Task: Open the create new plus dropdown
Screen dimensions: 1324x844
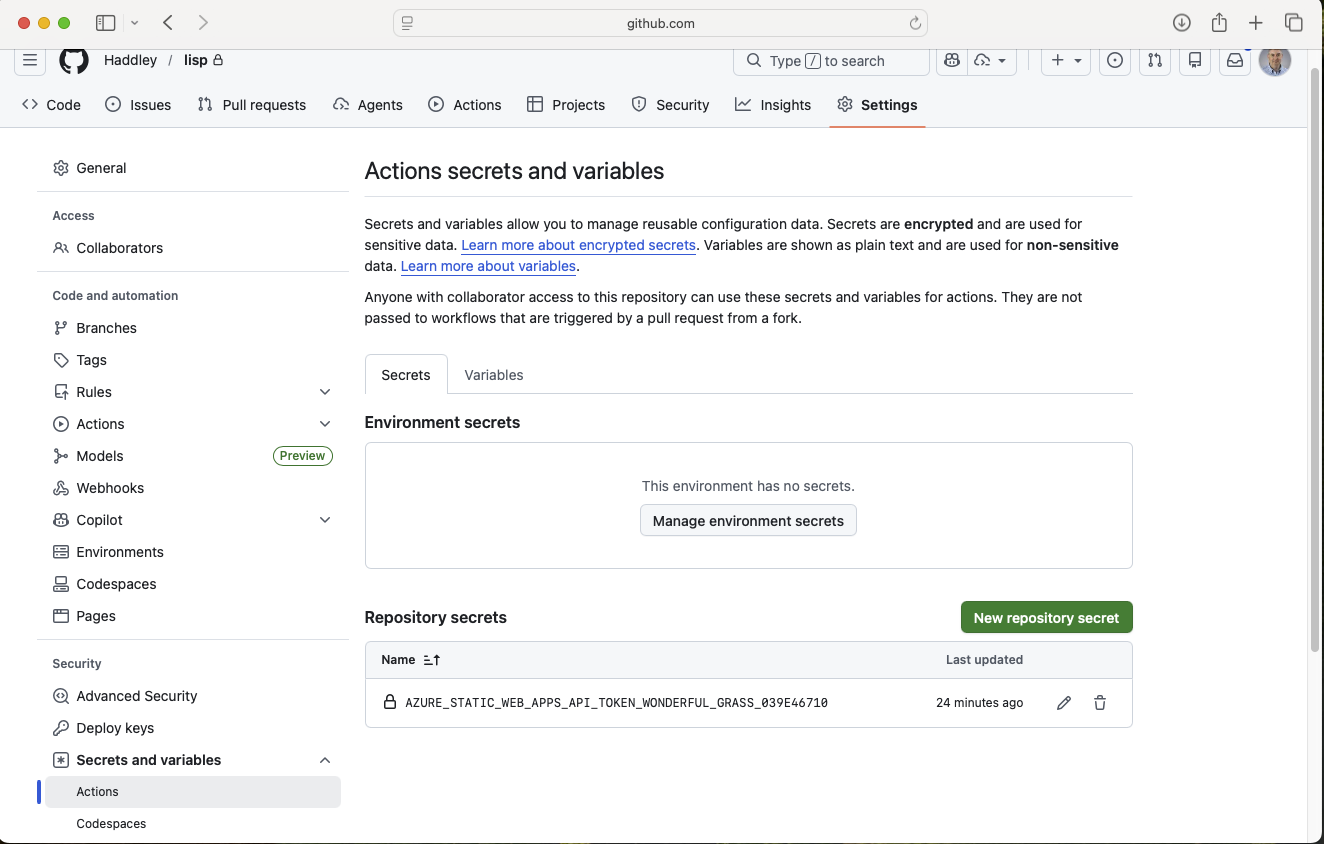Action: click(x=1065, y=61)
